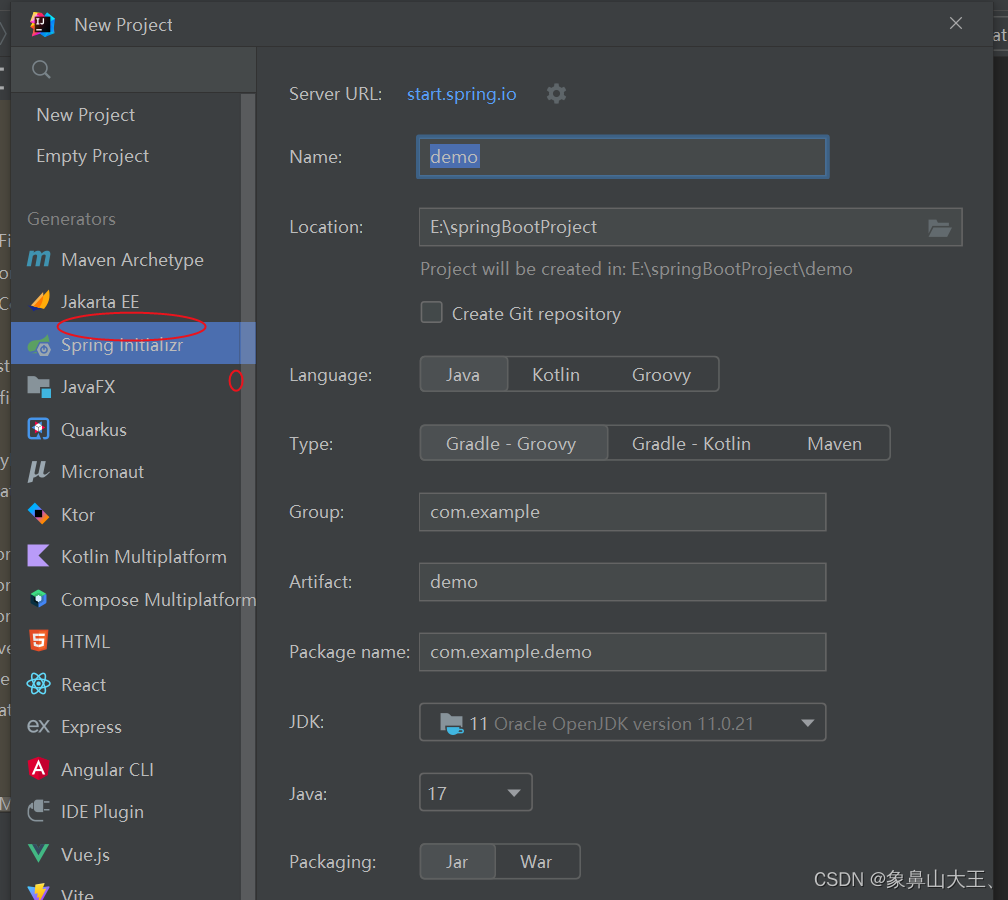Click the Micronaut mu icon

click(x=38, y=471)
